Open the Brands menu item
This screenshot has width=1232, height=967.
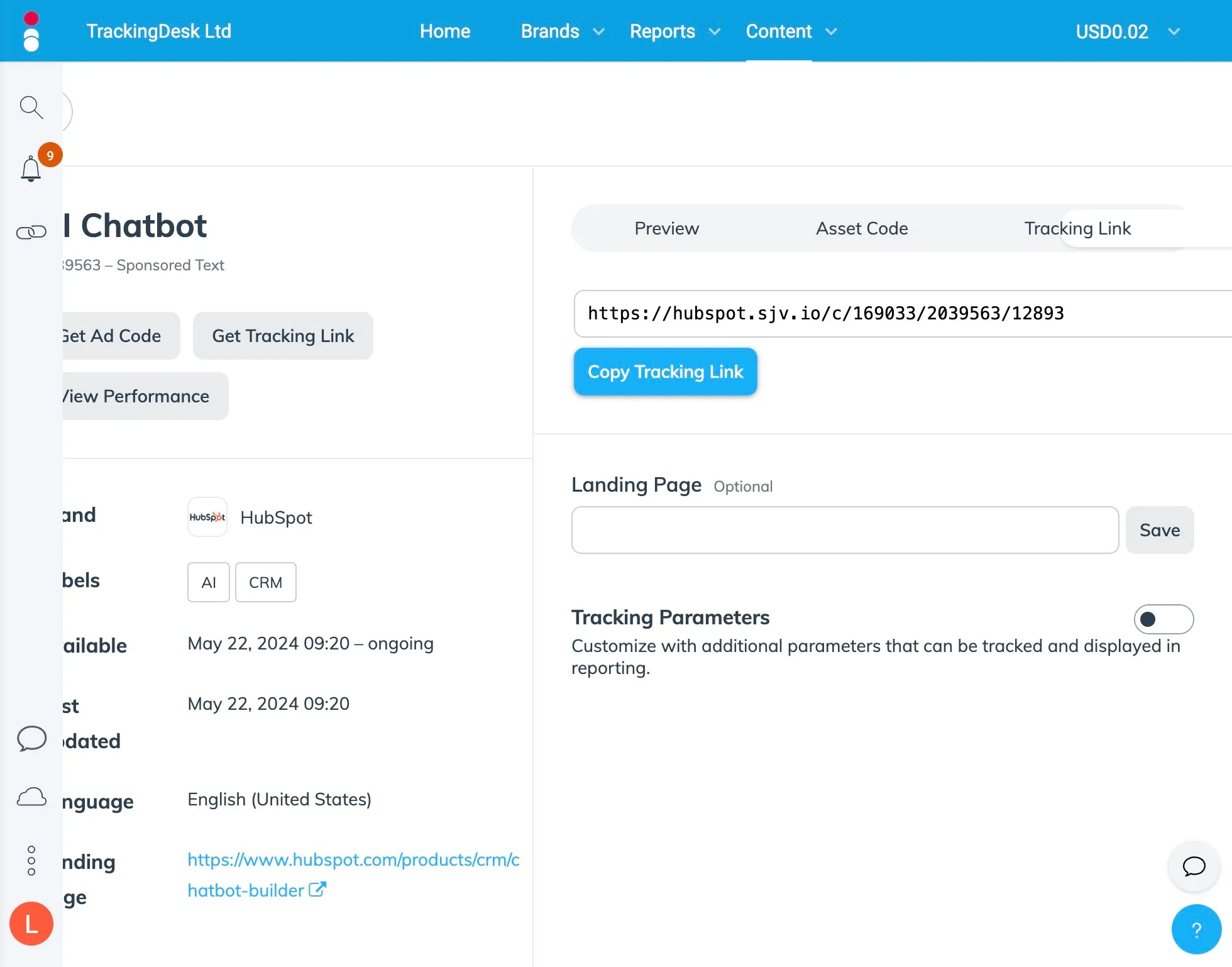[x=550, y=31]
